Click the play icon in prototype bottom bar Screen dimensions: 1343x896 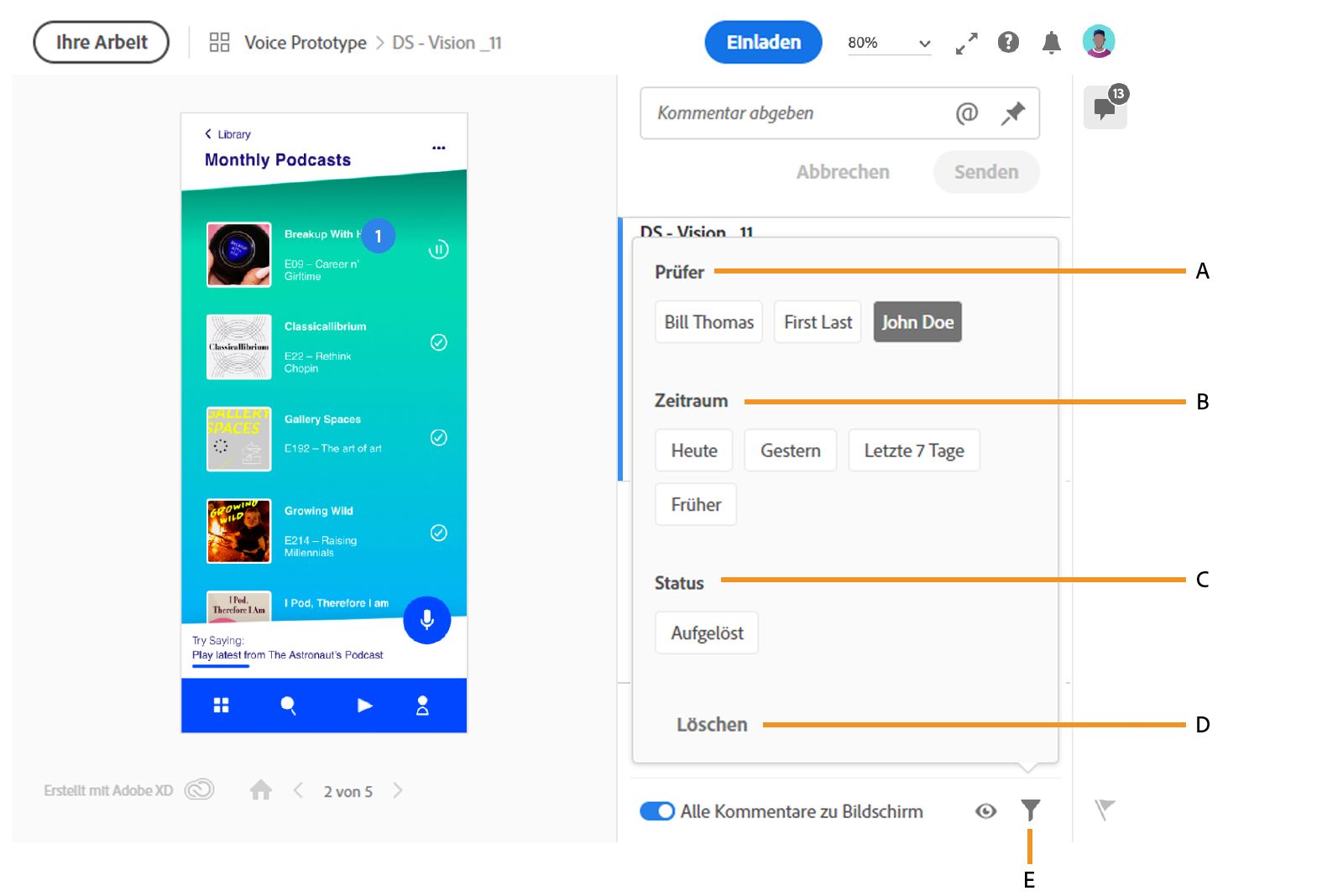(x=364, y=706)
